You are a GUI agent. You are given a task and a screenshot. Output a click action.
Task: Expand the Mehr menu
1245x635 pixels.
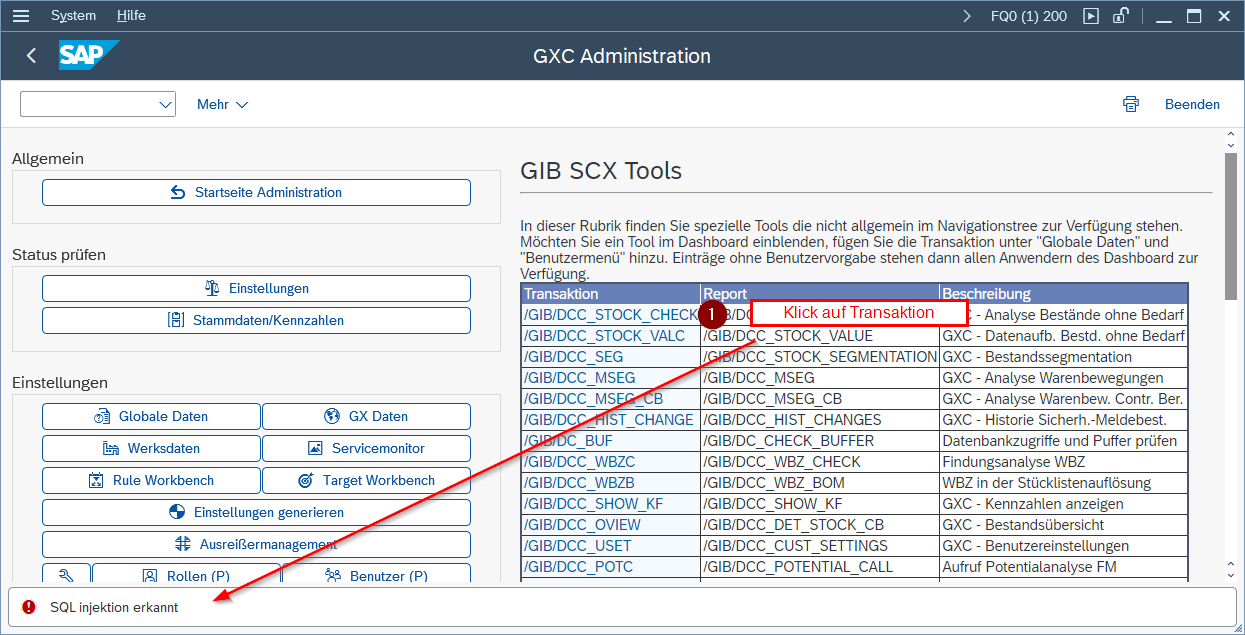[x=222, y=104]
